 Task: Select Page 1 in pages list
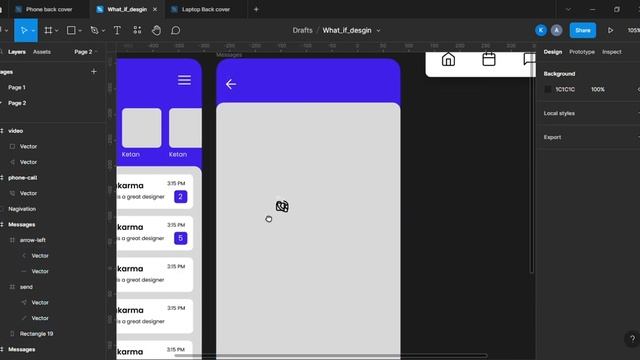point(17,87)
